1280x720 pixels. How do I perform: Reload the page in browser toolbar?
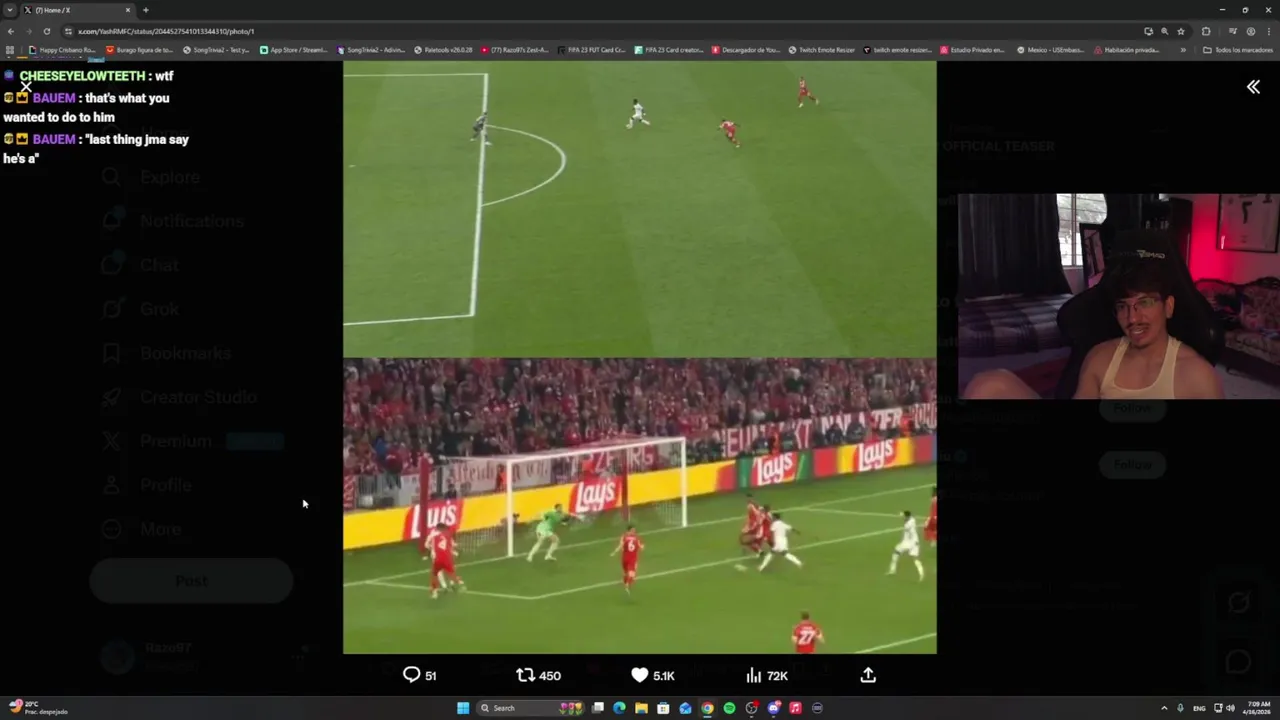pyautogui.click(x=46, y=31)
